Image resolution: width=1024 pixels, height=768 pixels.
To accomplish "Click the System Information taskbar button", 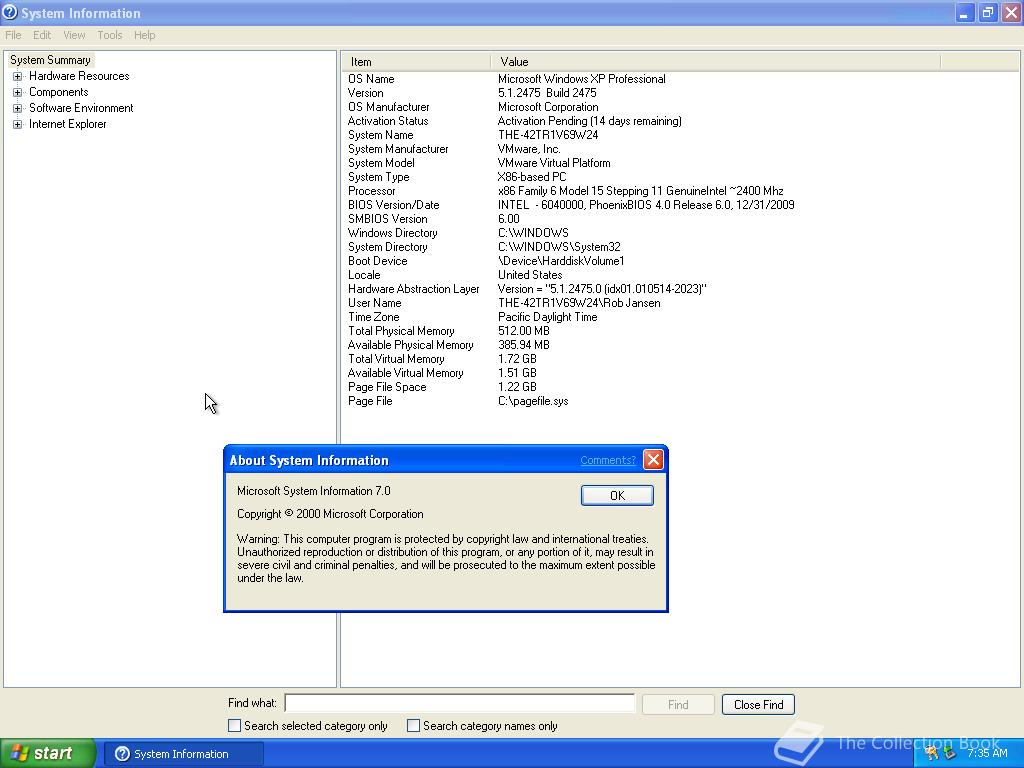I will 184,754.
